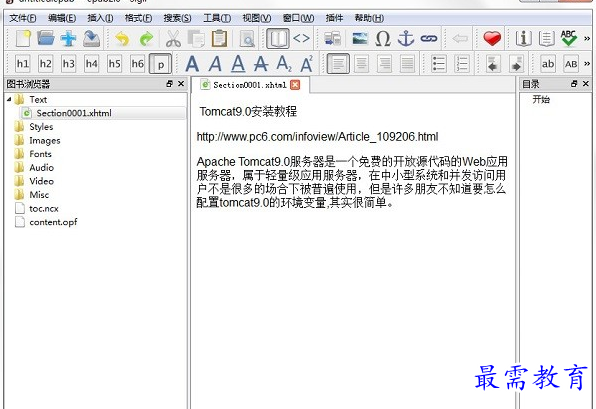Switch to Book View mode
This screenshot has width=596, height=409.
click(x=278, y=39)
